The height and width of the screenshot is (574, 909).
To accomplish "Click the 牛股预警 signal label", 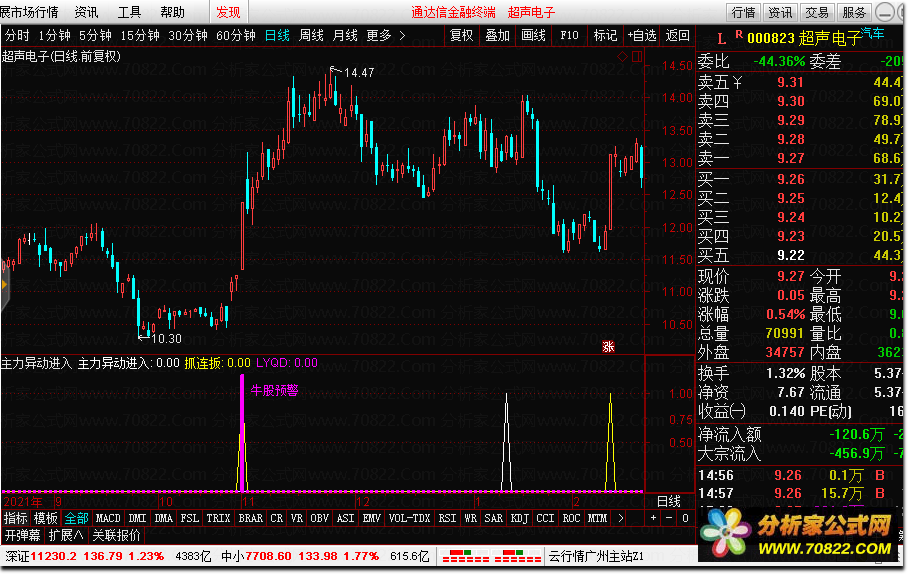I will point(274,390).
